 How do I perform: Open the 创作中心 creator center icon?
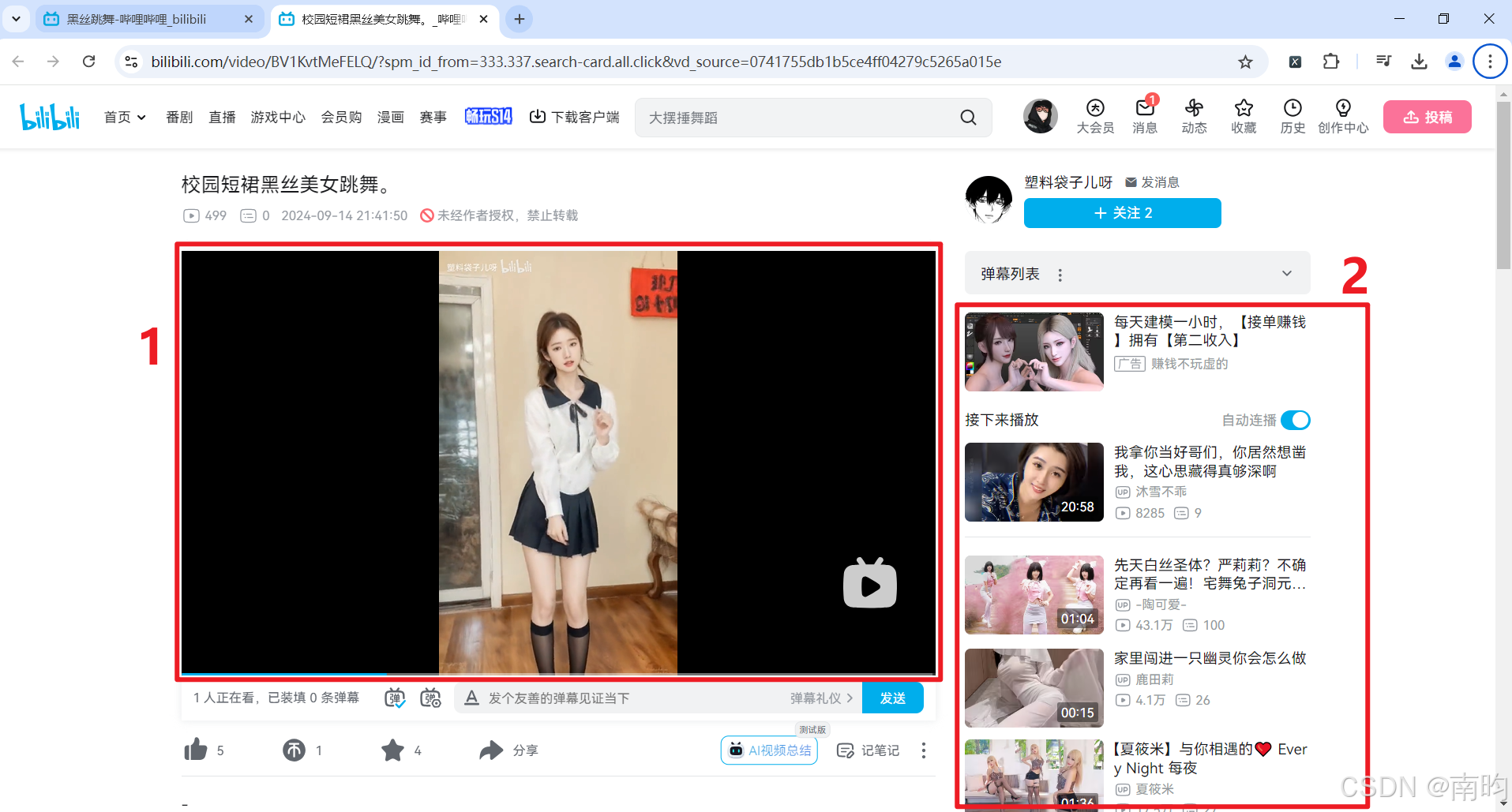(1343, 117)
